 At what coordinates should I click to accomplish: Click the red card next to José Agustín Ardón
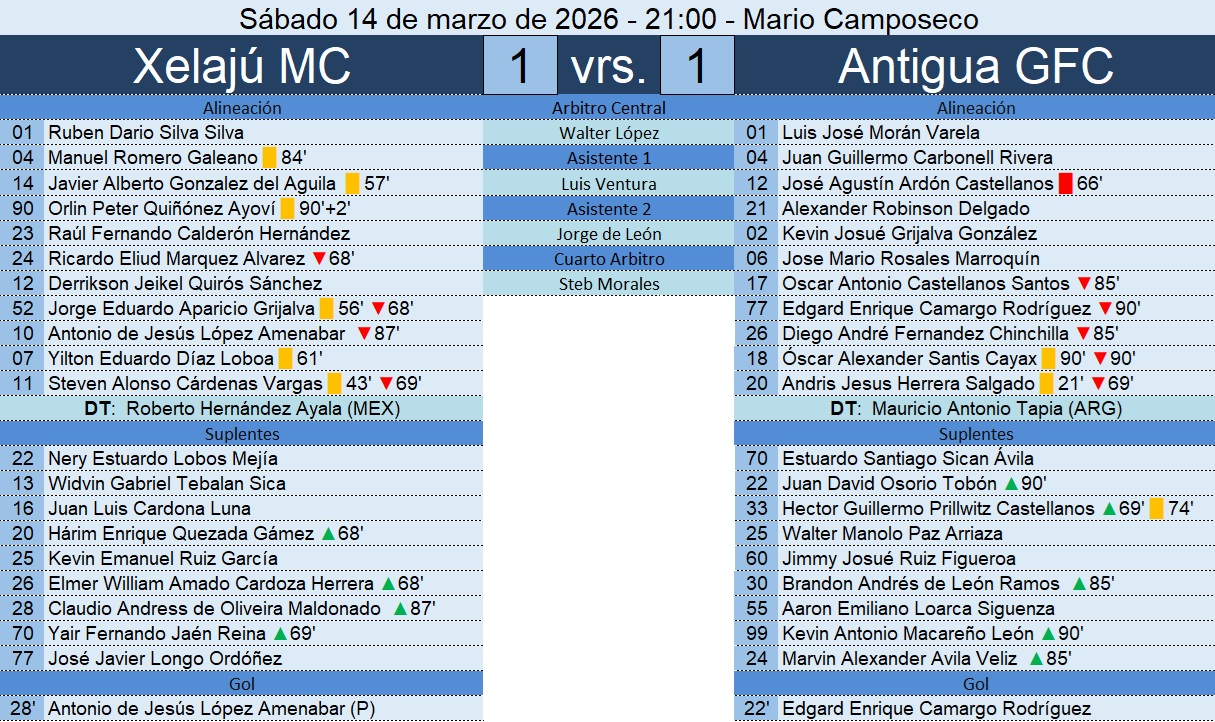point(1065,183)
